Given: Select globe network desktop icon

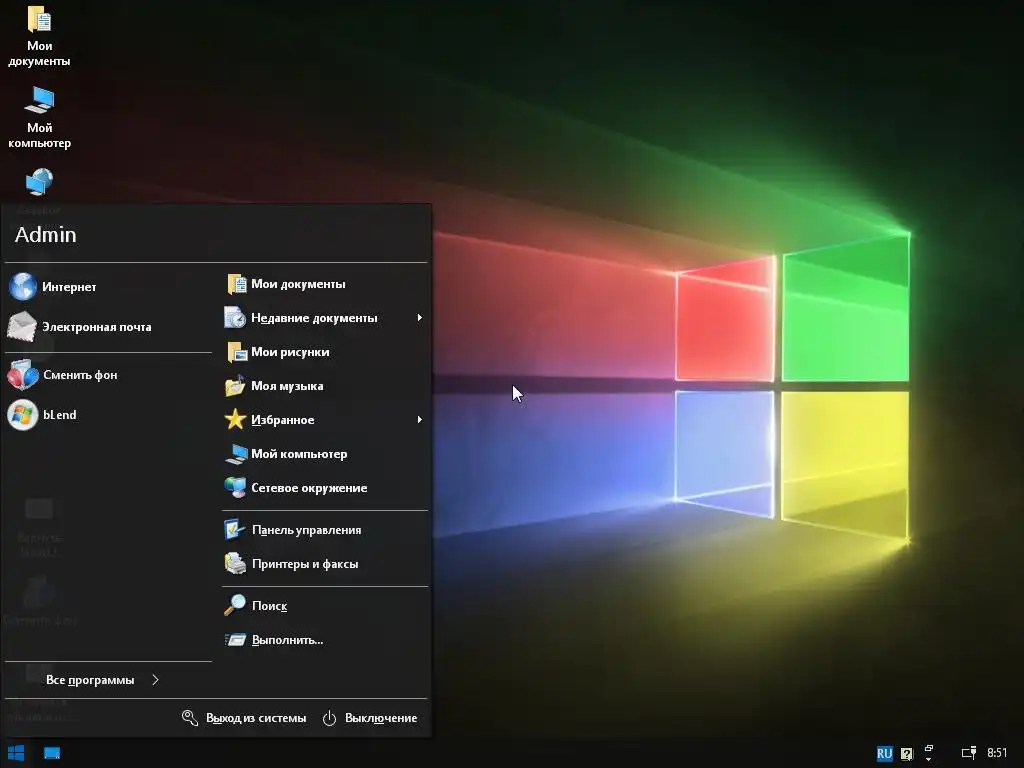Looking at the screenshot, I should coord(39,182).
